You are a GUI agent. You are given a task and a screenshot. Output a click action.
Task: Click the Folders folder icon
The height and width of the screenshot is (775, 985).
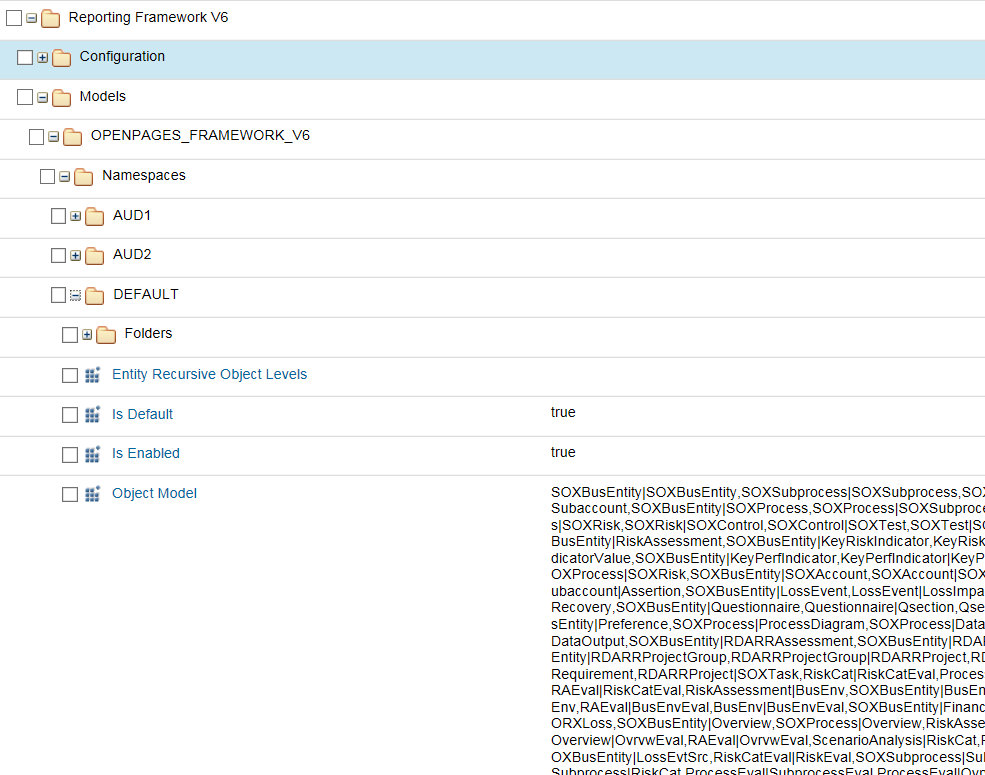coord(106,335)
